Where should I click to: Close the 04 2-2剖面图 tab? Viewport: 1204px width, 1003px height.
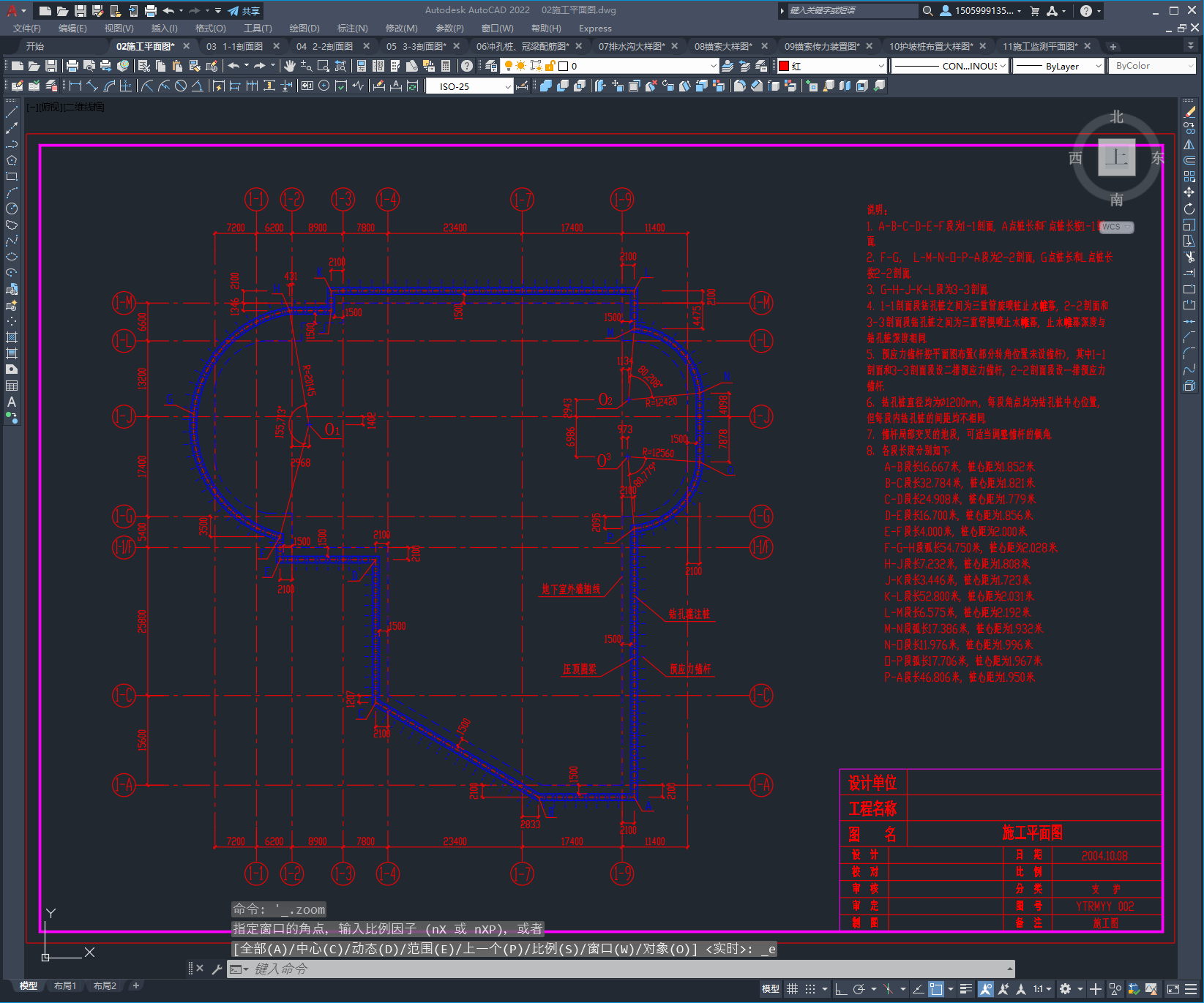367,46
